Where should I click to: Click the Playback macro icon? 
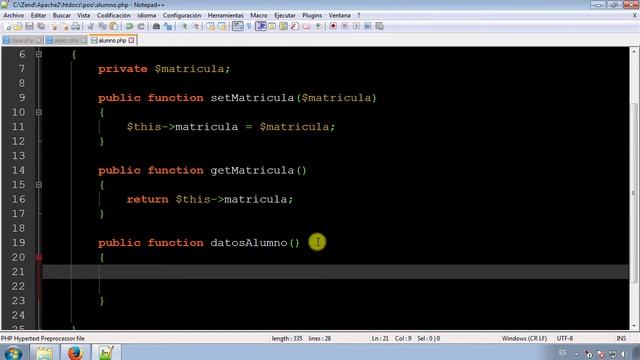click(356, 27)
